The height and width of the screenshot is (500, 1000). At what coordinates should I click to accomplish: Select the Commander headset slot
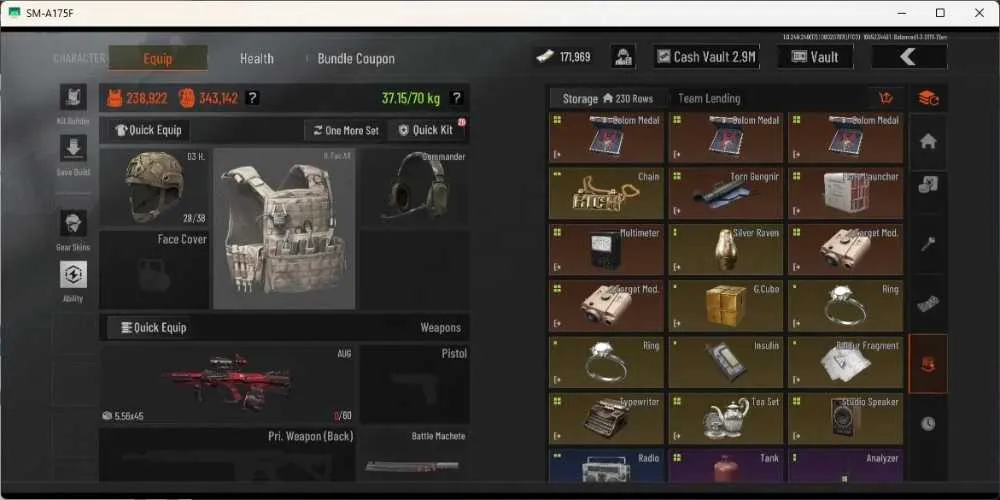[413, 187]
